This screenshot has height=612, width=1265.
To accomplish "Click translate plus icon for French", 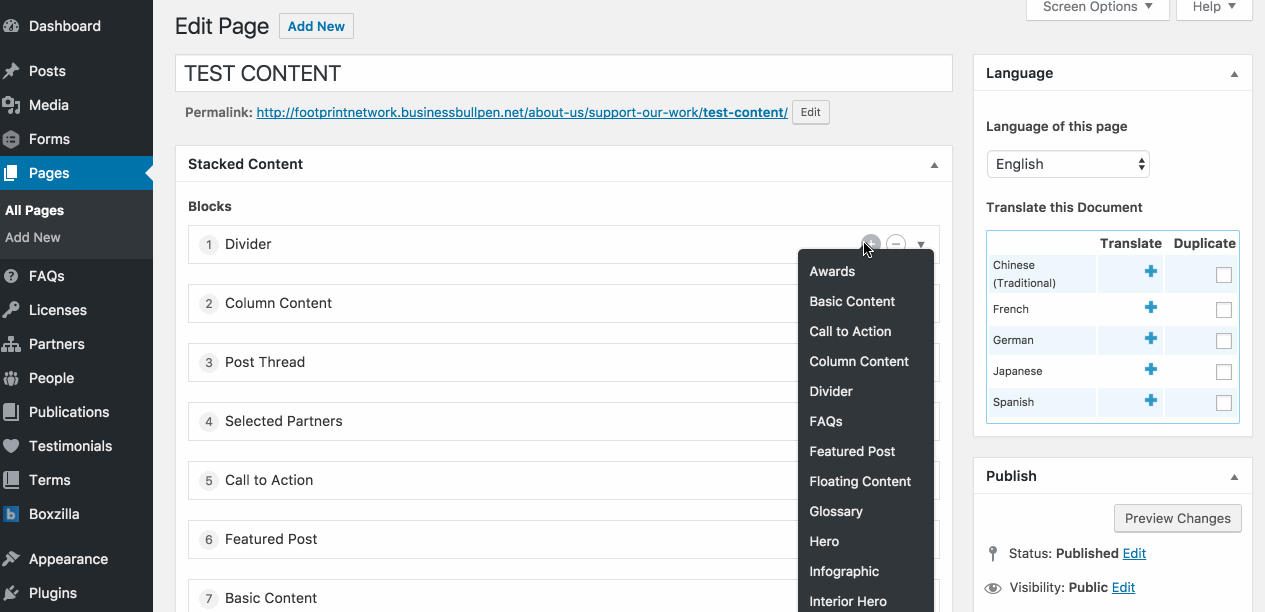I will [x=1151, y=308].
